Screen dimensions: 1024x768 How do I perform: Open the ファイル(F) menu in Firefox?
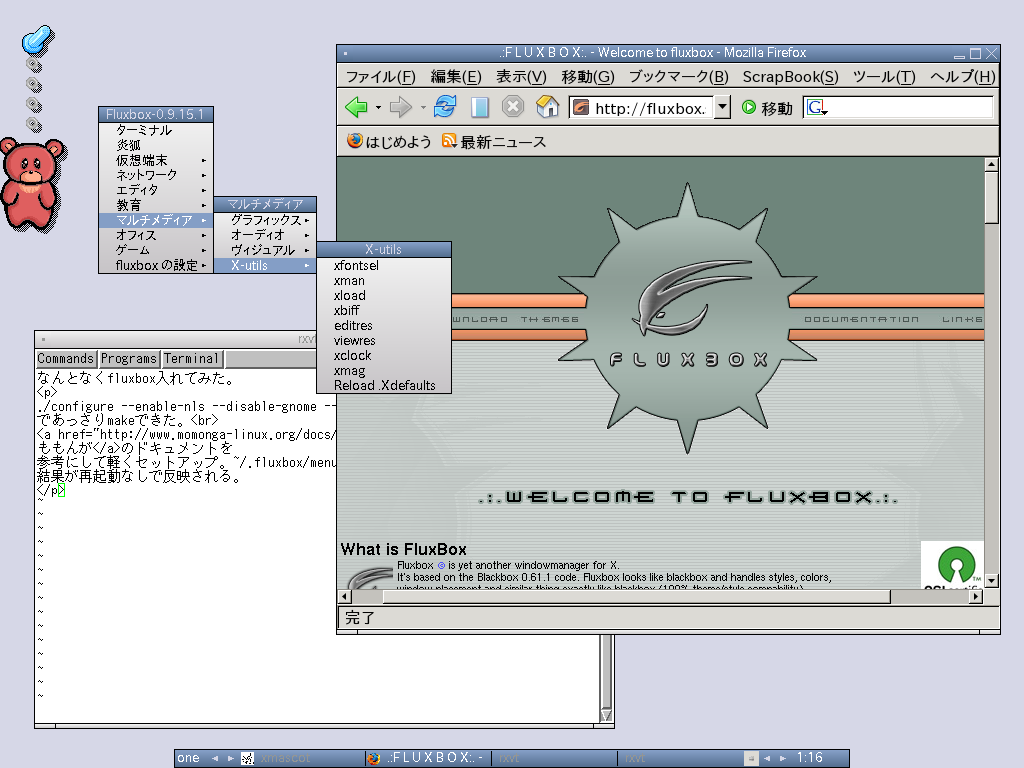click(381, 77)
